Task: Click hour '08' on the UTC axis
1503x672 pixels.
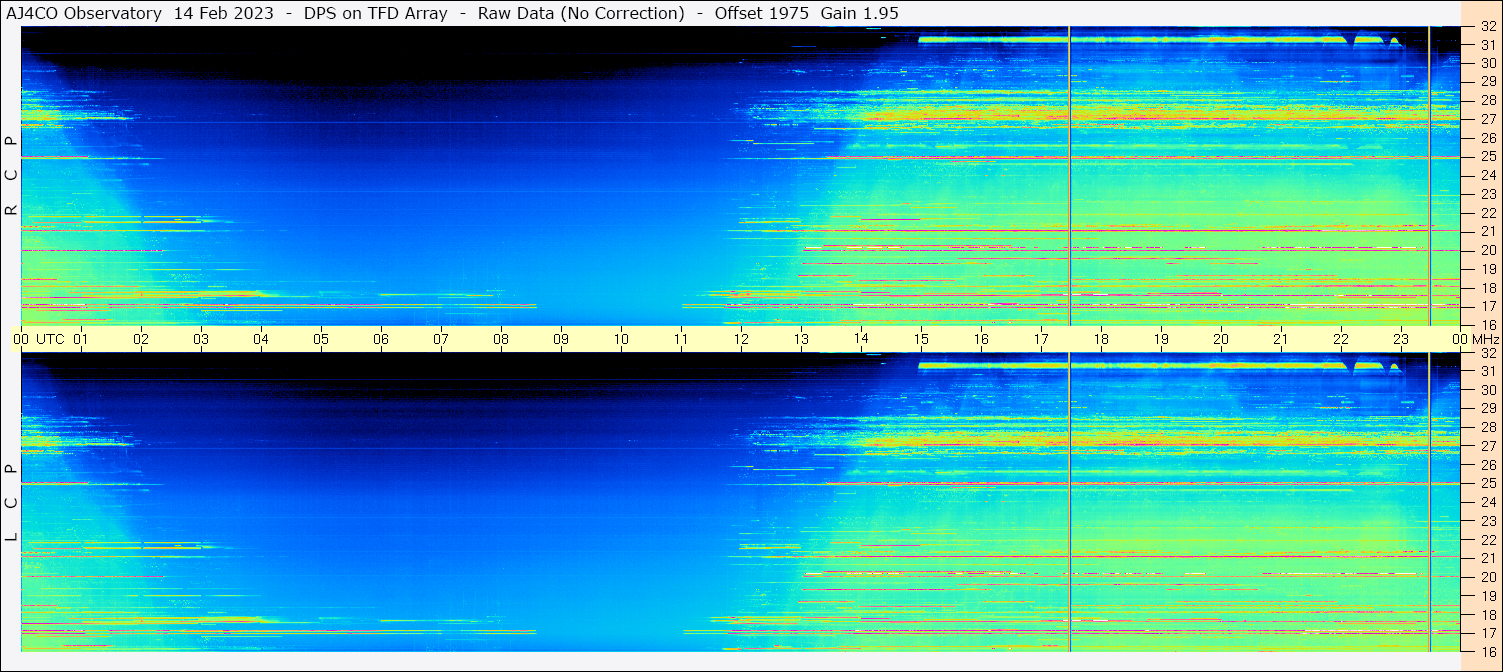Action: [501, 339]
